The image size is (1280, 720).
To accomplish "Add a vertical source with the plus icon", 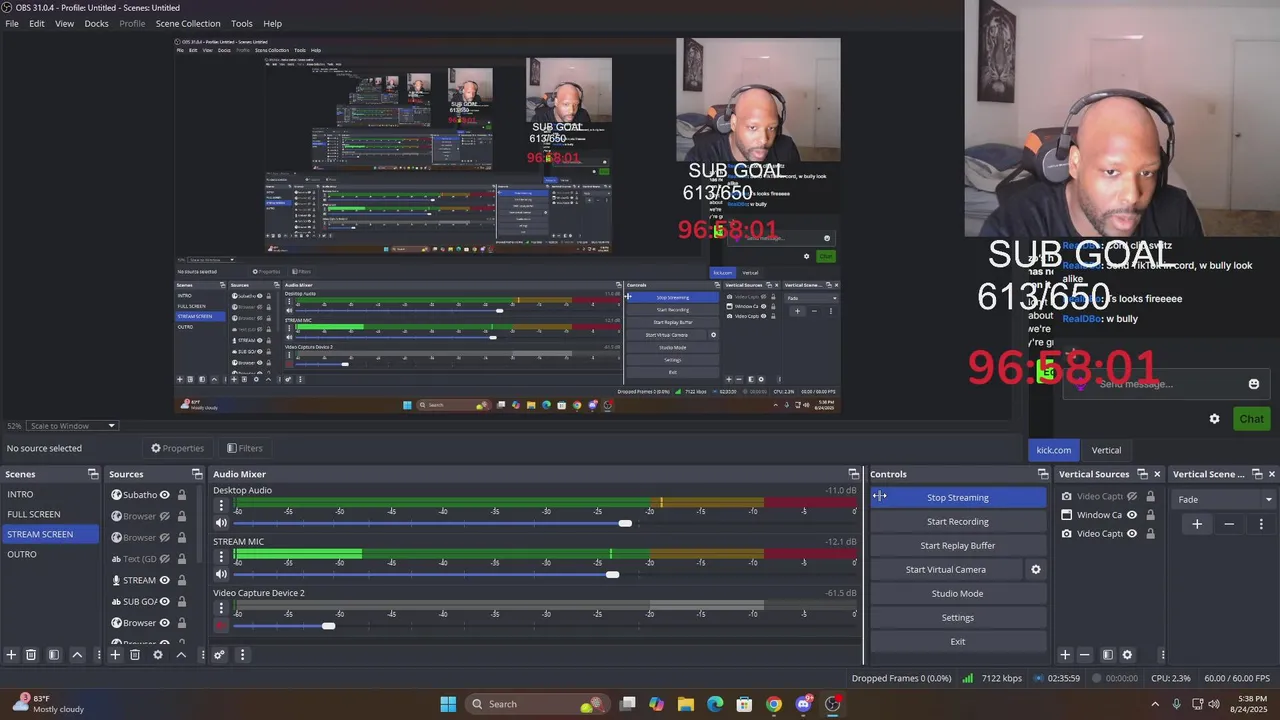I will [x=1065, y=655].
